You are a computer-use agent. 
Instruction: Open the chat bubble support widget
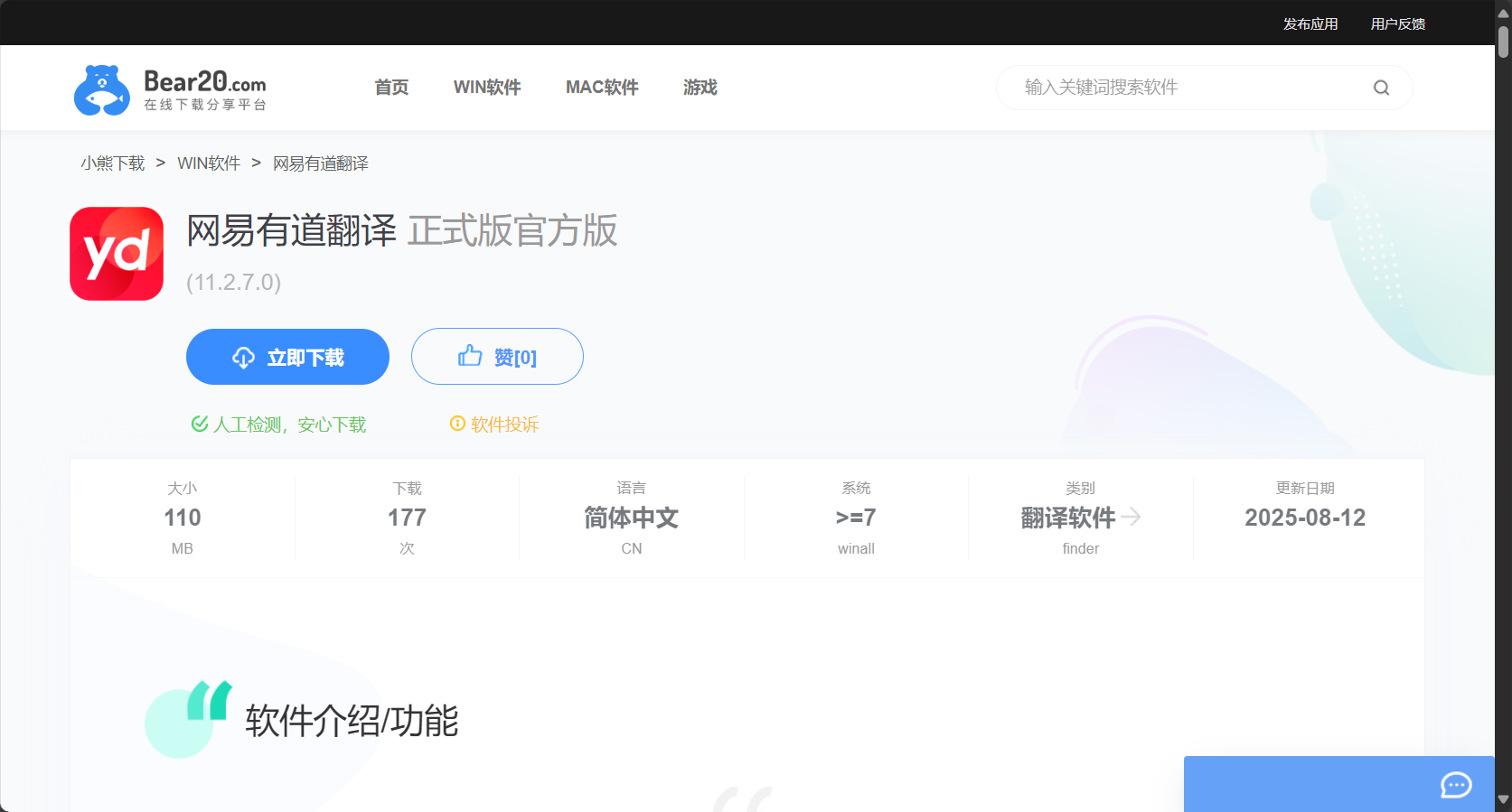click(x=1456, y=785)
